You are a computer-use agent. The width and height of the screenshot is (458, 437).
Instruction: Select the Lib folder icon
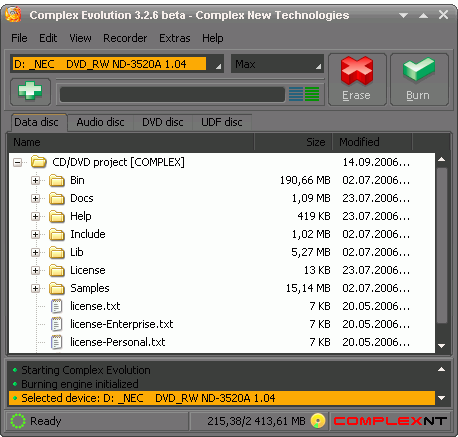57,252
